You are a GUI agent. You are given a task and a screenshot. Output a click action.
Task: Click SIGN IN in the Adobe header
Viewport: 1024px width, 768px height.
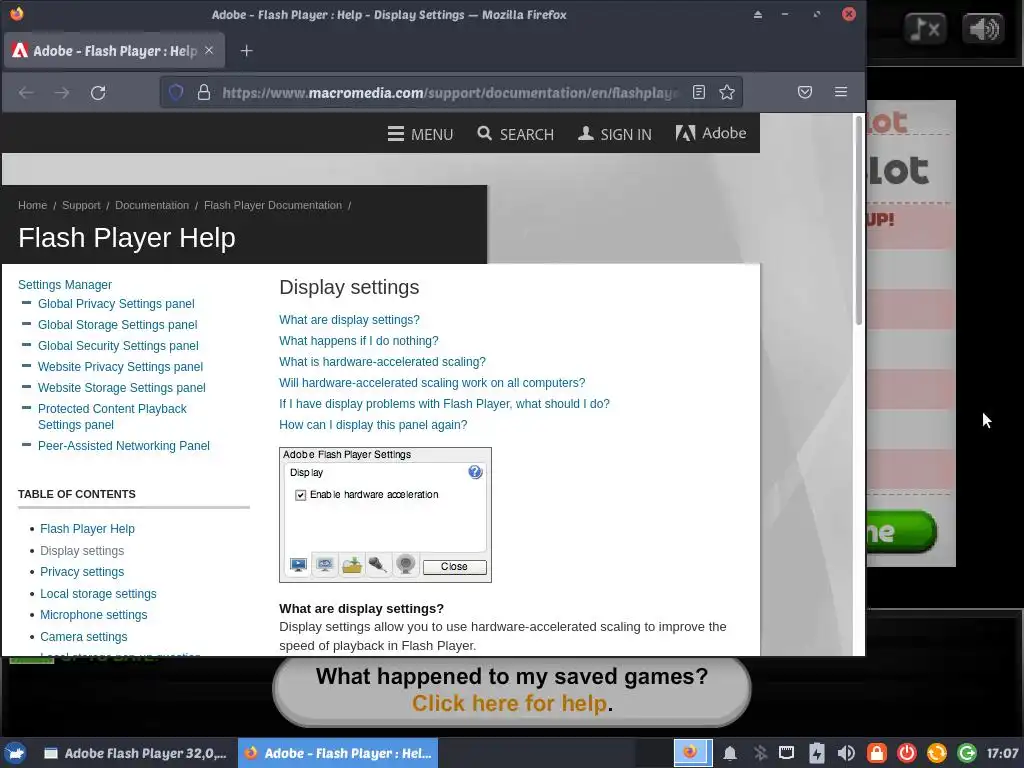point(615,134)
